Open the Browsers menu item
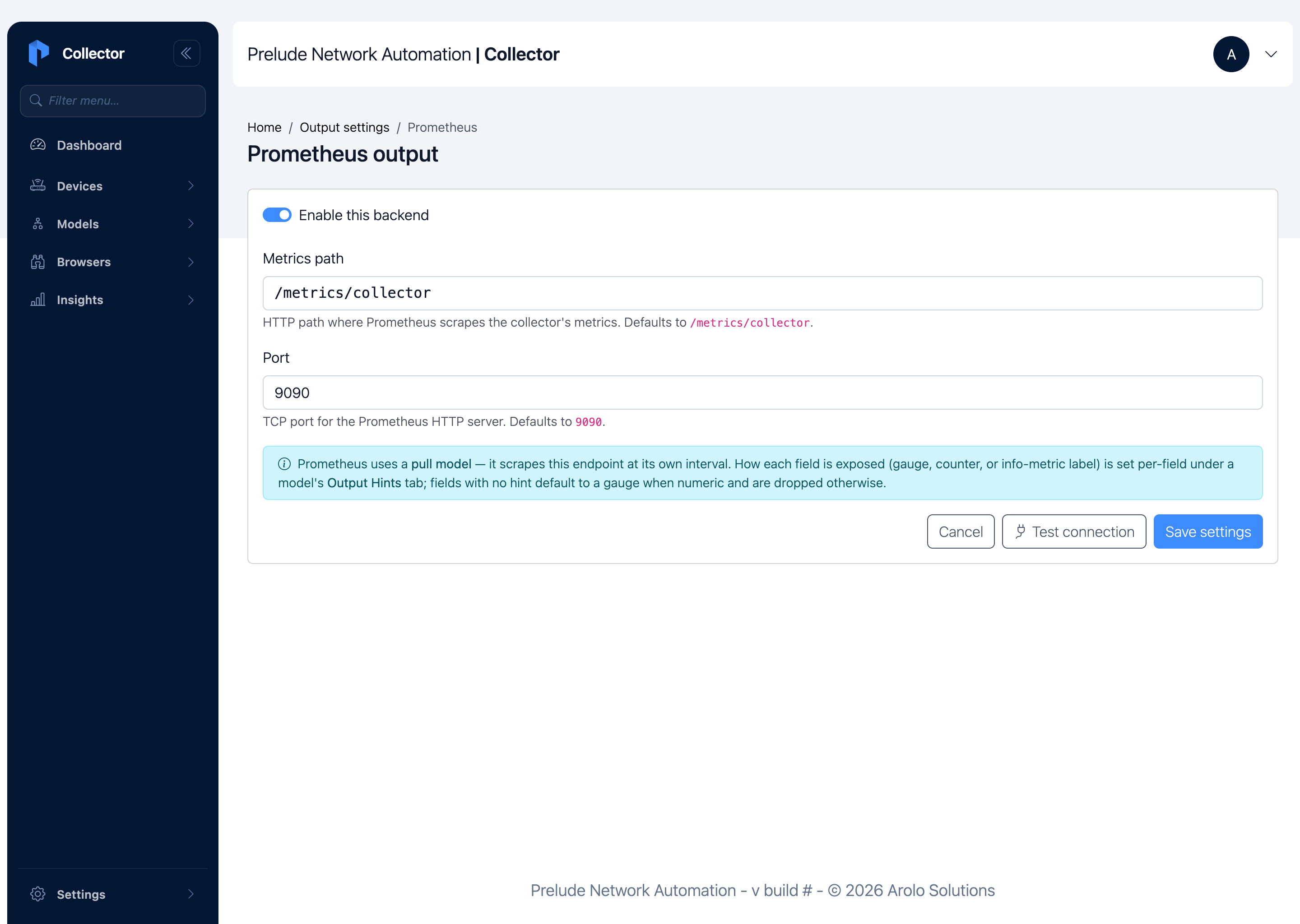1300x924 pixels. pyautogui.click(x=113, y=262)
